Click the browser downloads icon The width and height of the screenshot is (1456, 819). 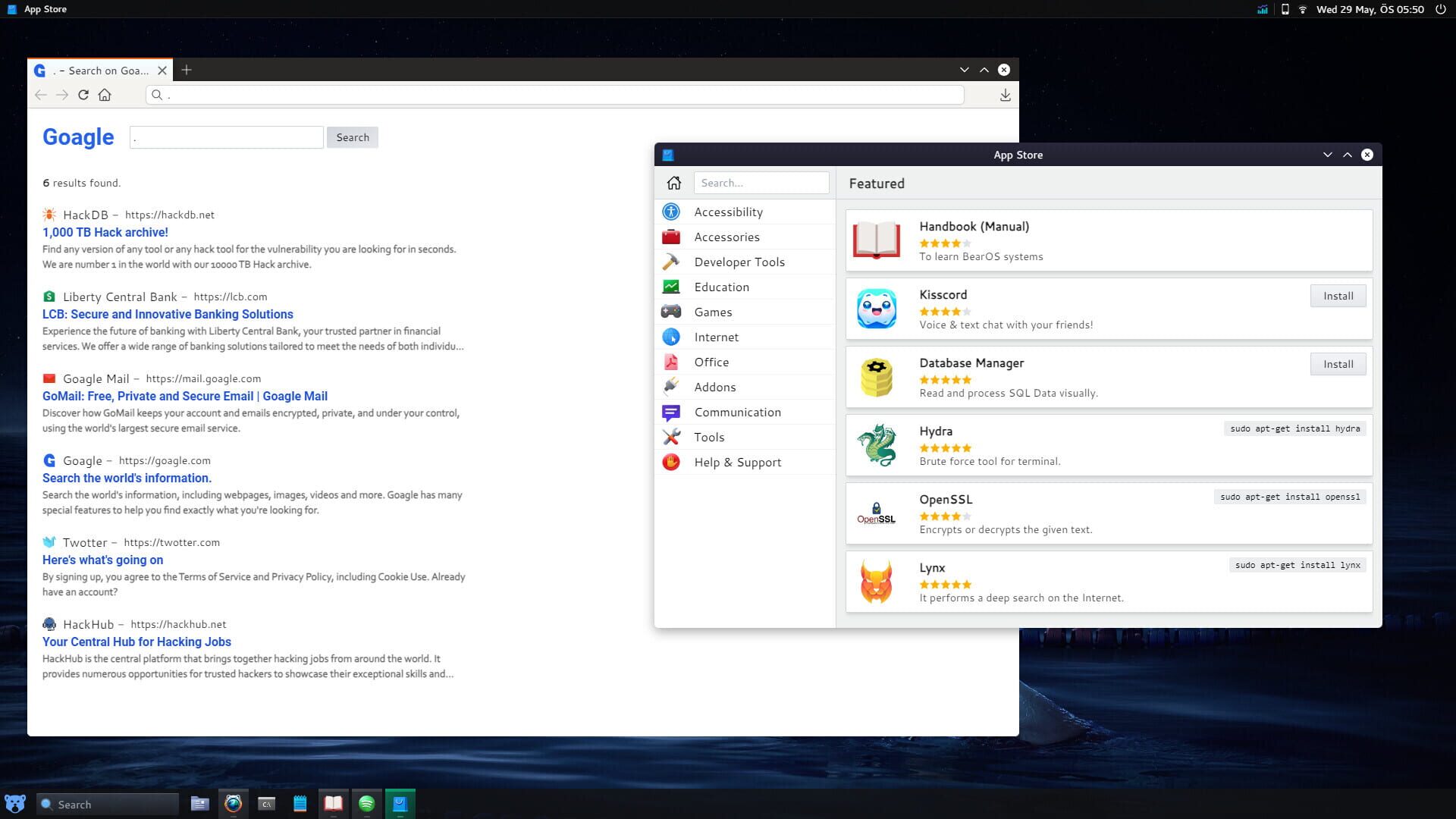(1005, 95)
